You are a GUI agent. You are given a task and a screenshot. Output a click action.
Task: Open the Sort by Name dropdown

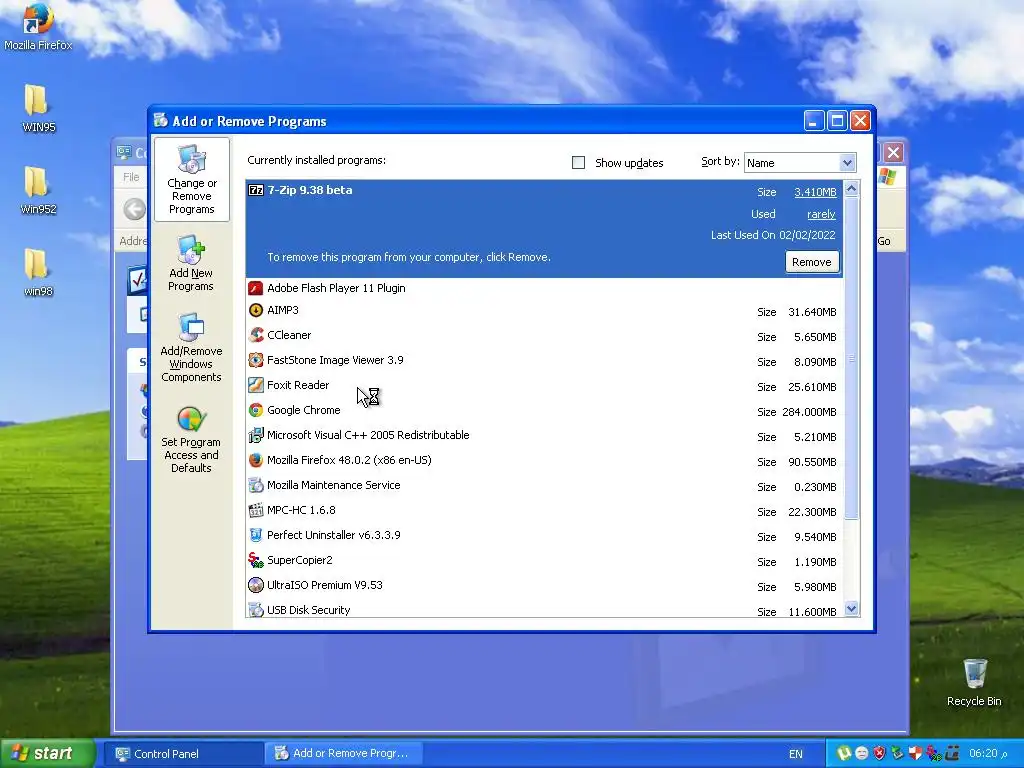pos(846,163)
